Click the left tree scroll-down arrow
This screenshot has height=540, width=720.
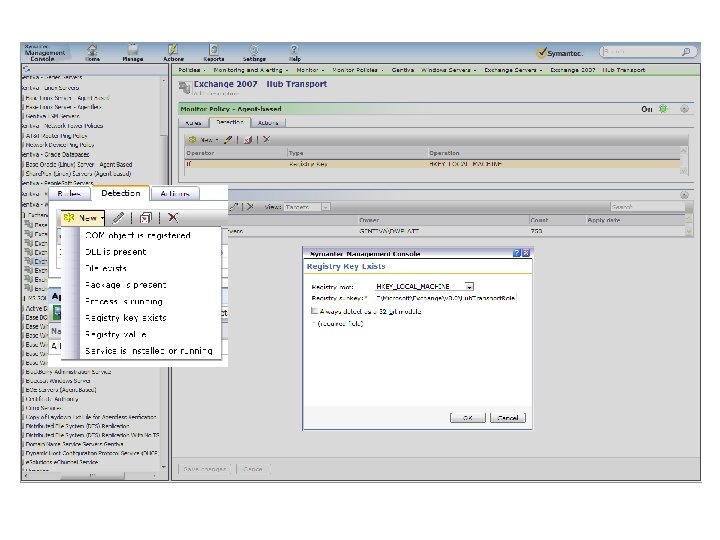[164, 467]
